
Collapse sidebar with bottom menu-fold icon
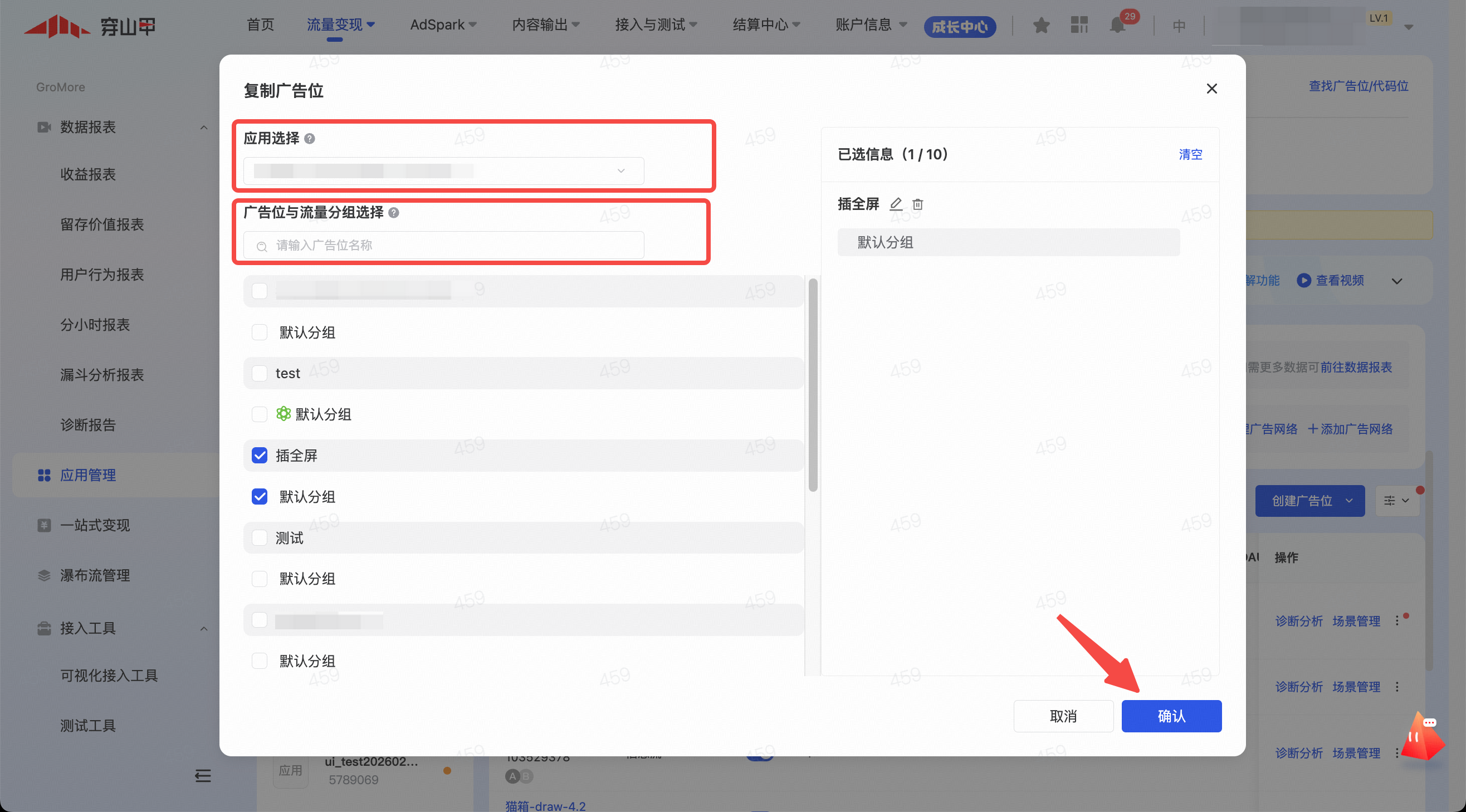click(x=203, y=776)
